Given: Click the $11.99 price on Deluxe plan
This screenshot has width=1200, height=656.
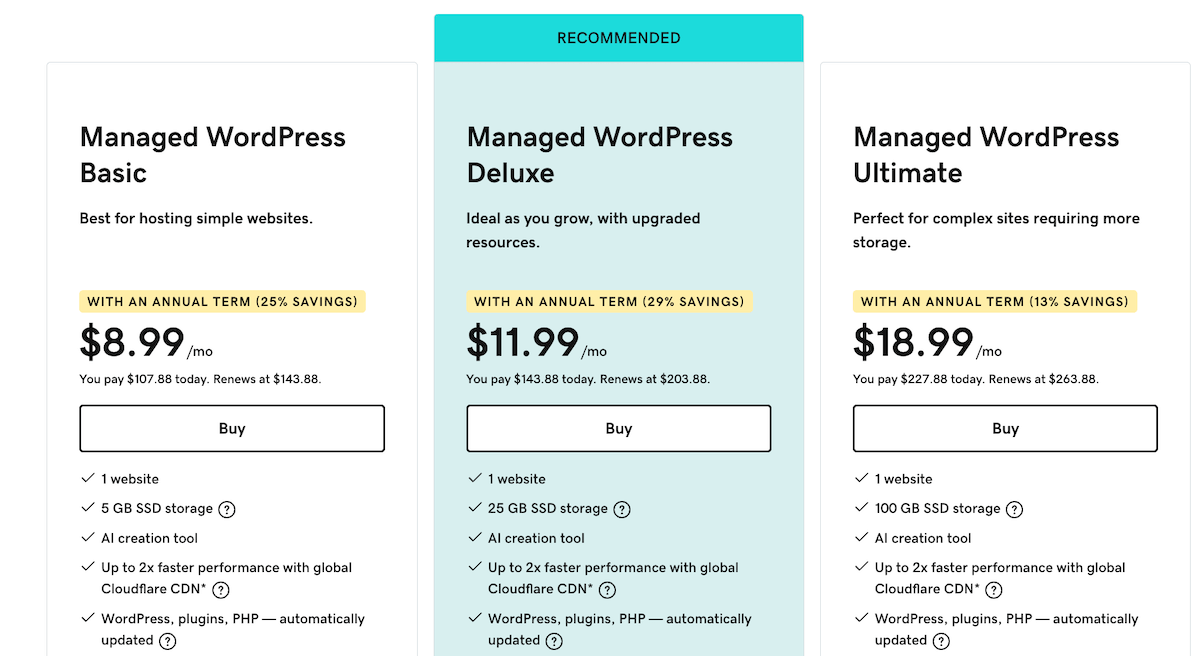Looking at the screenshot, I should (523, 343).
